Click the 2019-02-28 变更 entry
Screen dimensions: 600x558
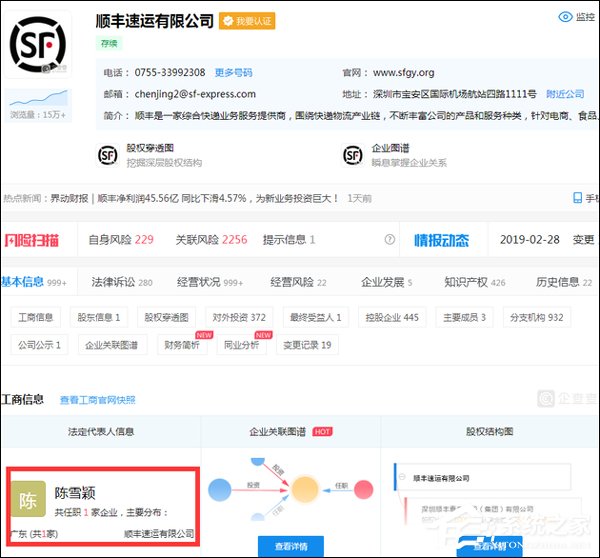[547, 240]
